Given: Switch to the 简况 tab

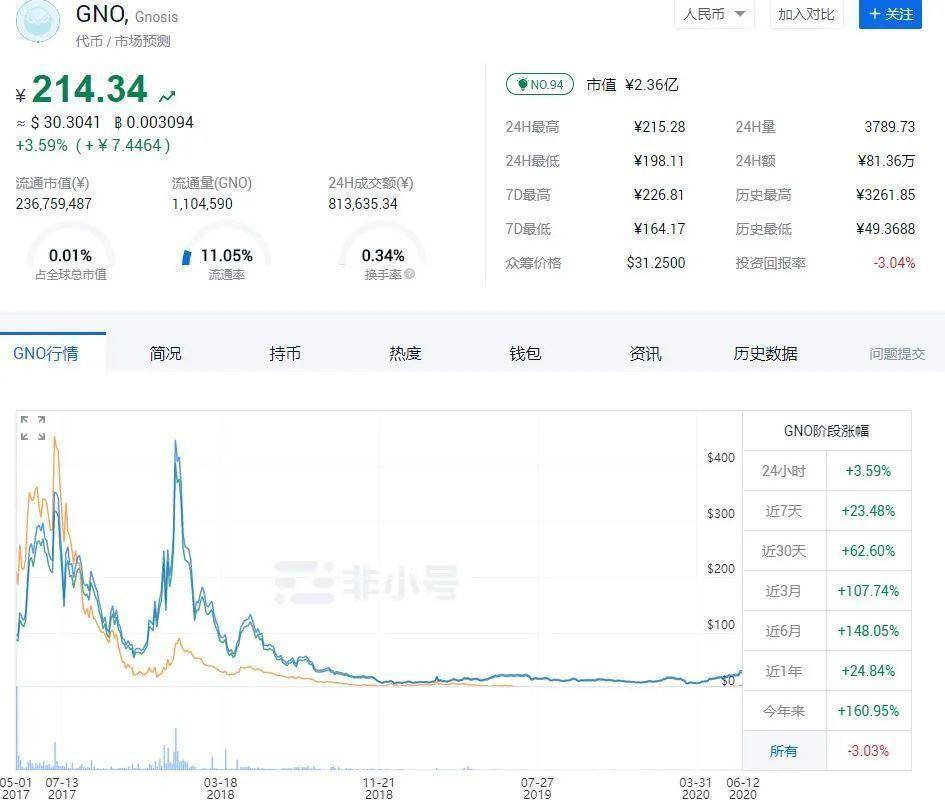Looking at the screenshot, I should tap(165, 353).
